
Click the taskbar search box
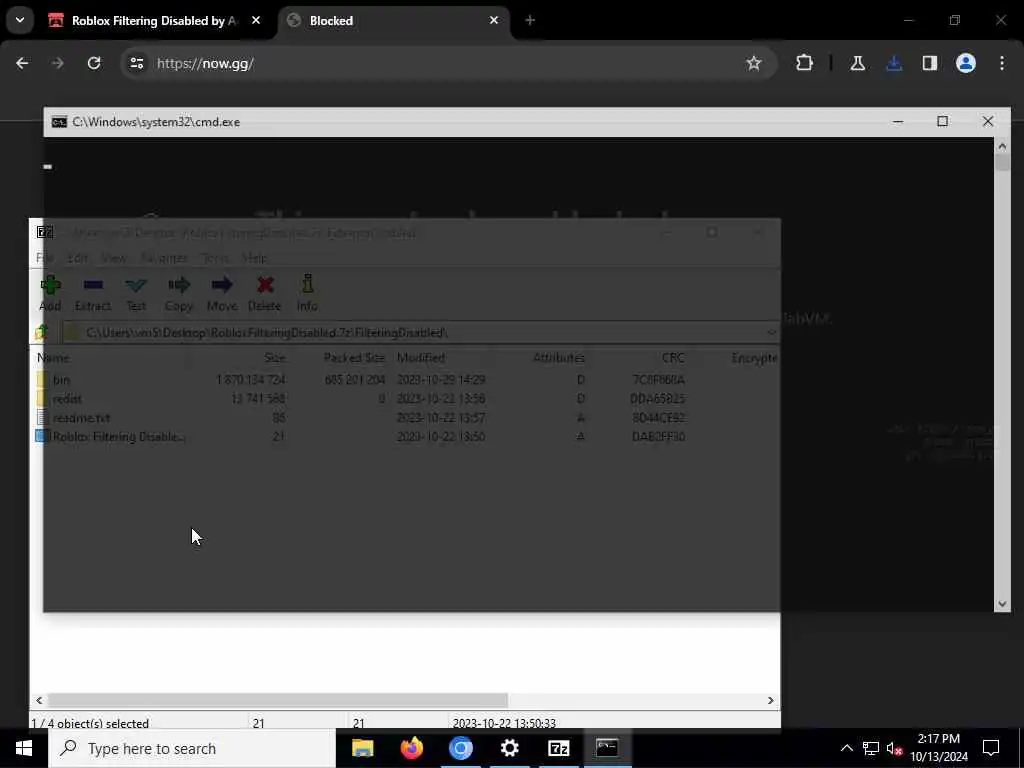(x=192, y=748)
